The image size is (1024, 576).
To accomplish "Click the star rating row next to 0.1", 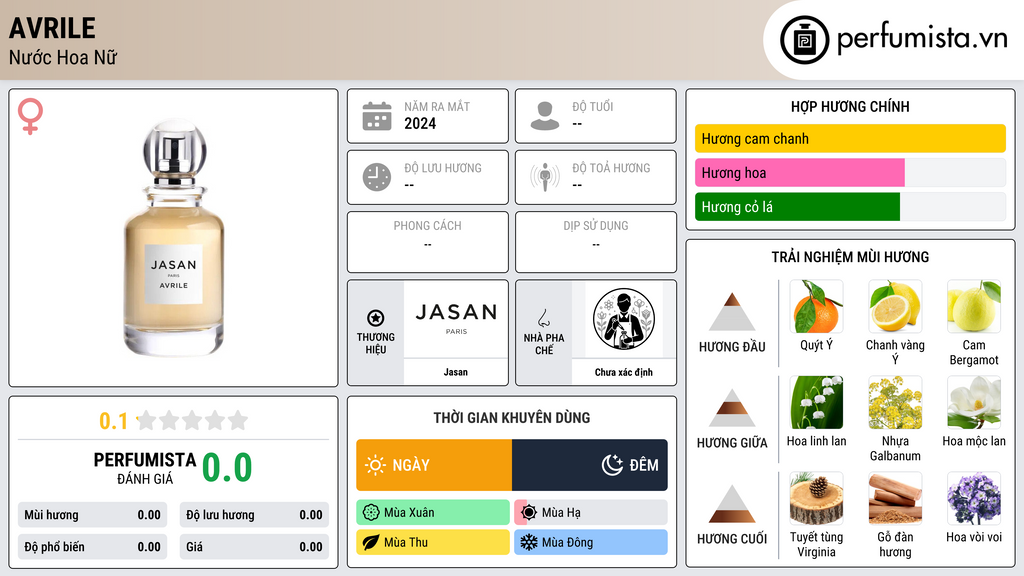I will (193, 420).
